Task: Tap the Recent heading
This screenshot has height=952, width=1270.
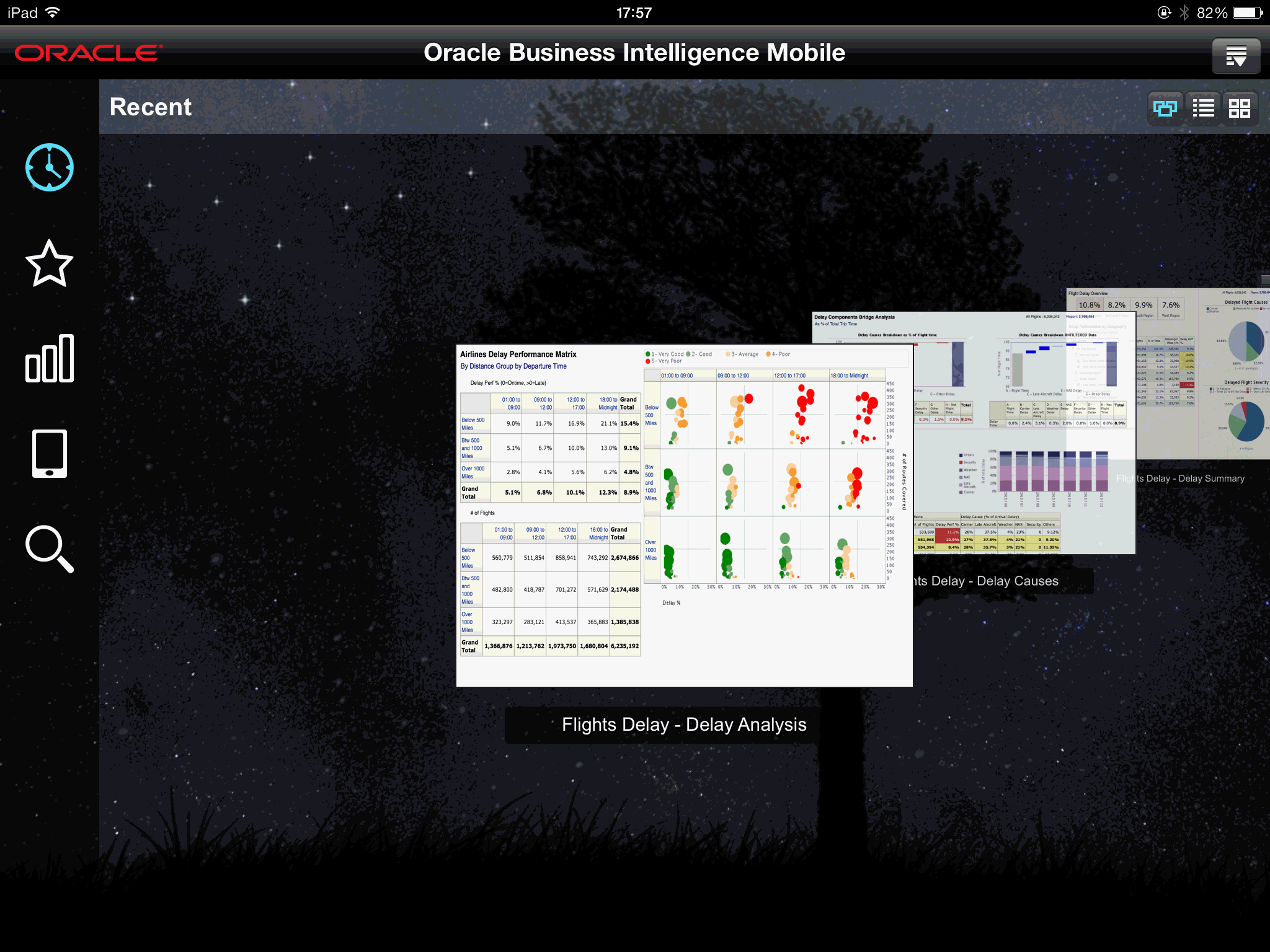Action: coord(151,107)
